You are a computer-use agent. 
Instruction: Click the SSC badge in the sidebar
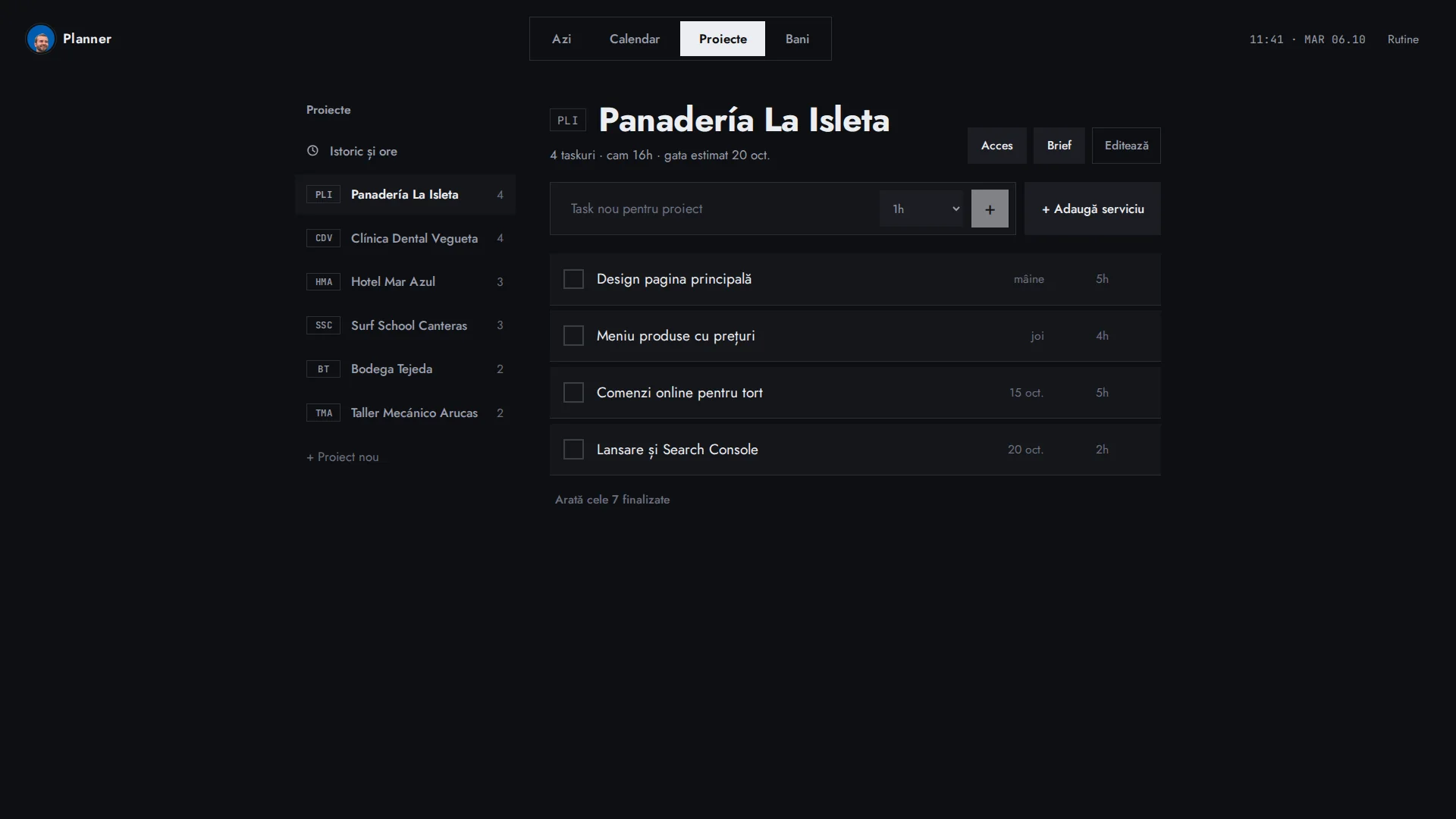pos(324,325)
